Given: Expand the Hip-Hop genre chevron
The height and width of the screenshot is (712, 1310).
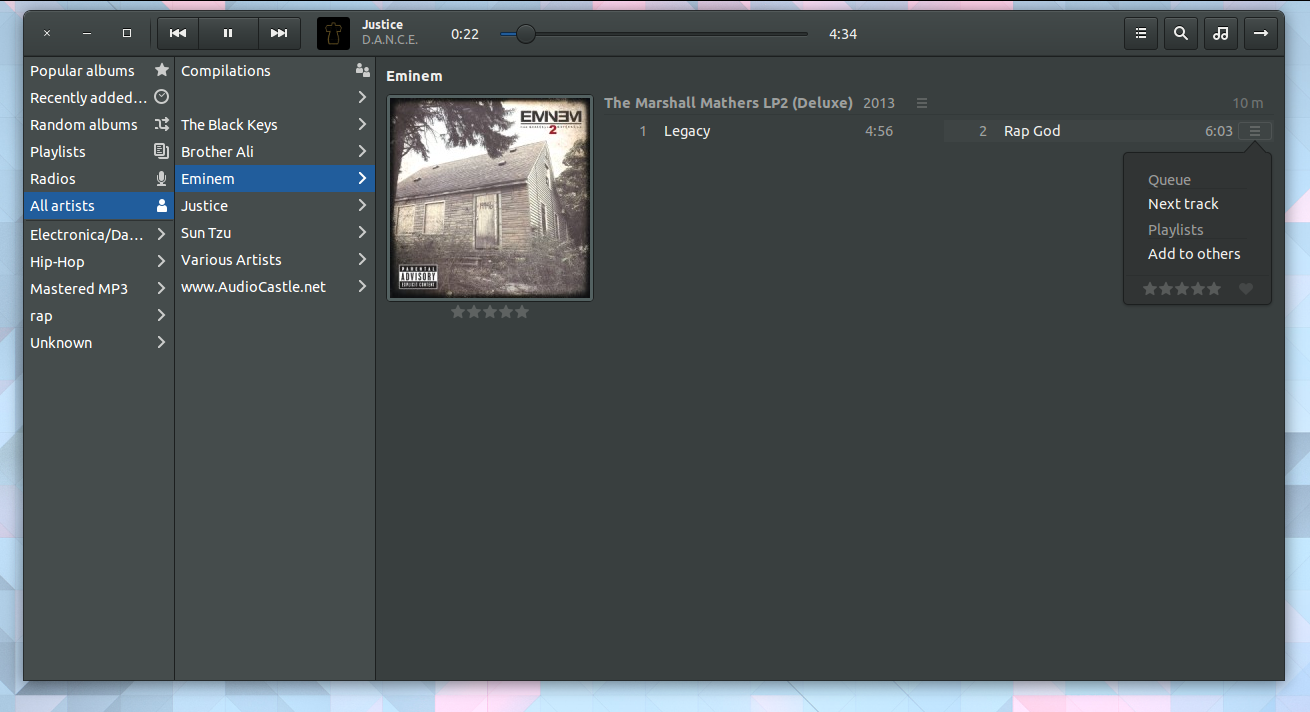Looking at the screenshot, I should pos(162,261).
